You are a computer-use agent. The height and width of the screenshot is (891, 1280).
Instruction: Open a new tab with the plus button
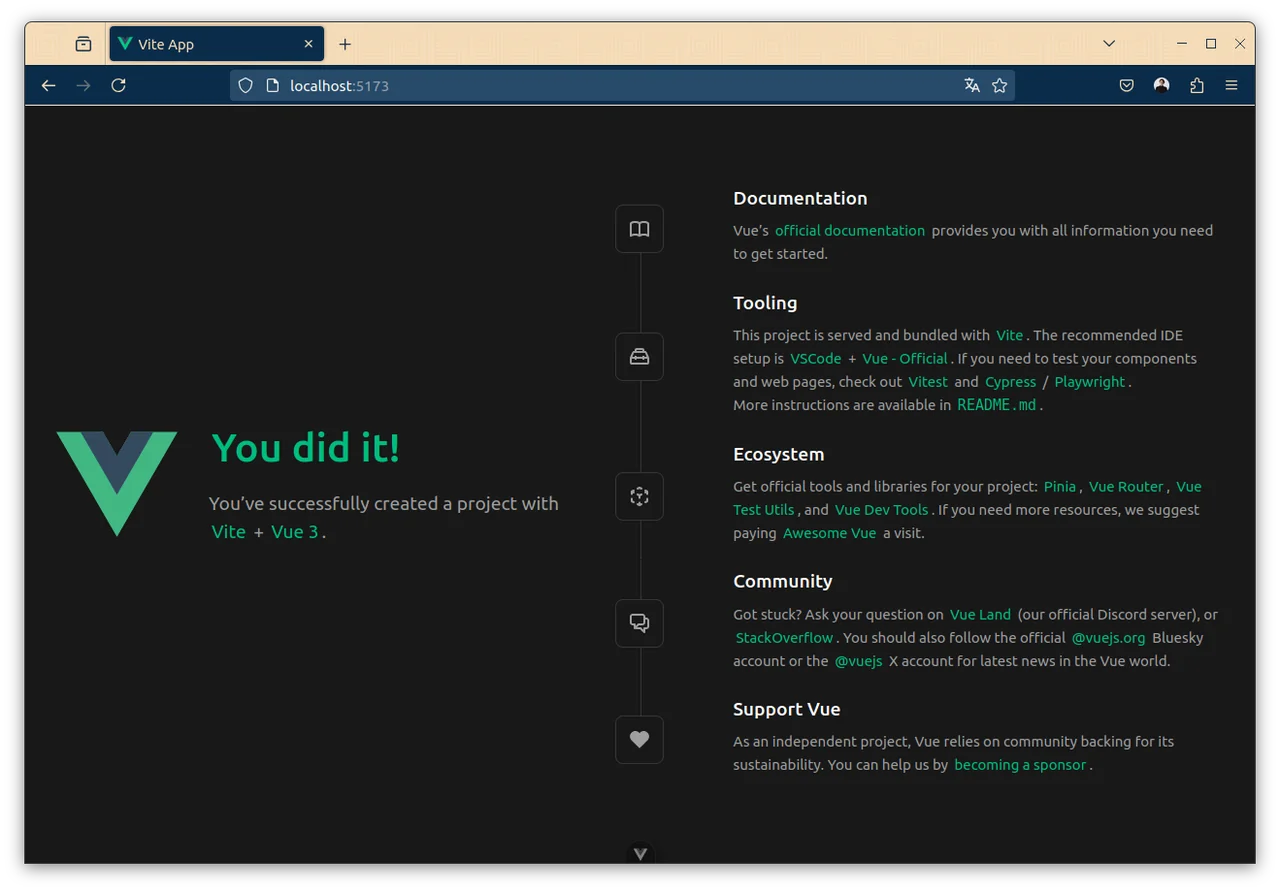pos(345,44)
